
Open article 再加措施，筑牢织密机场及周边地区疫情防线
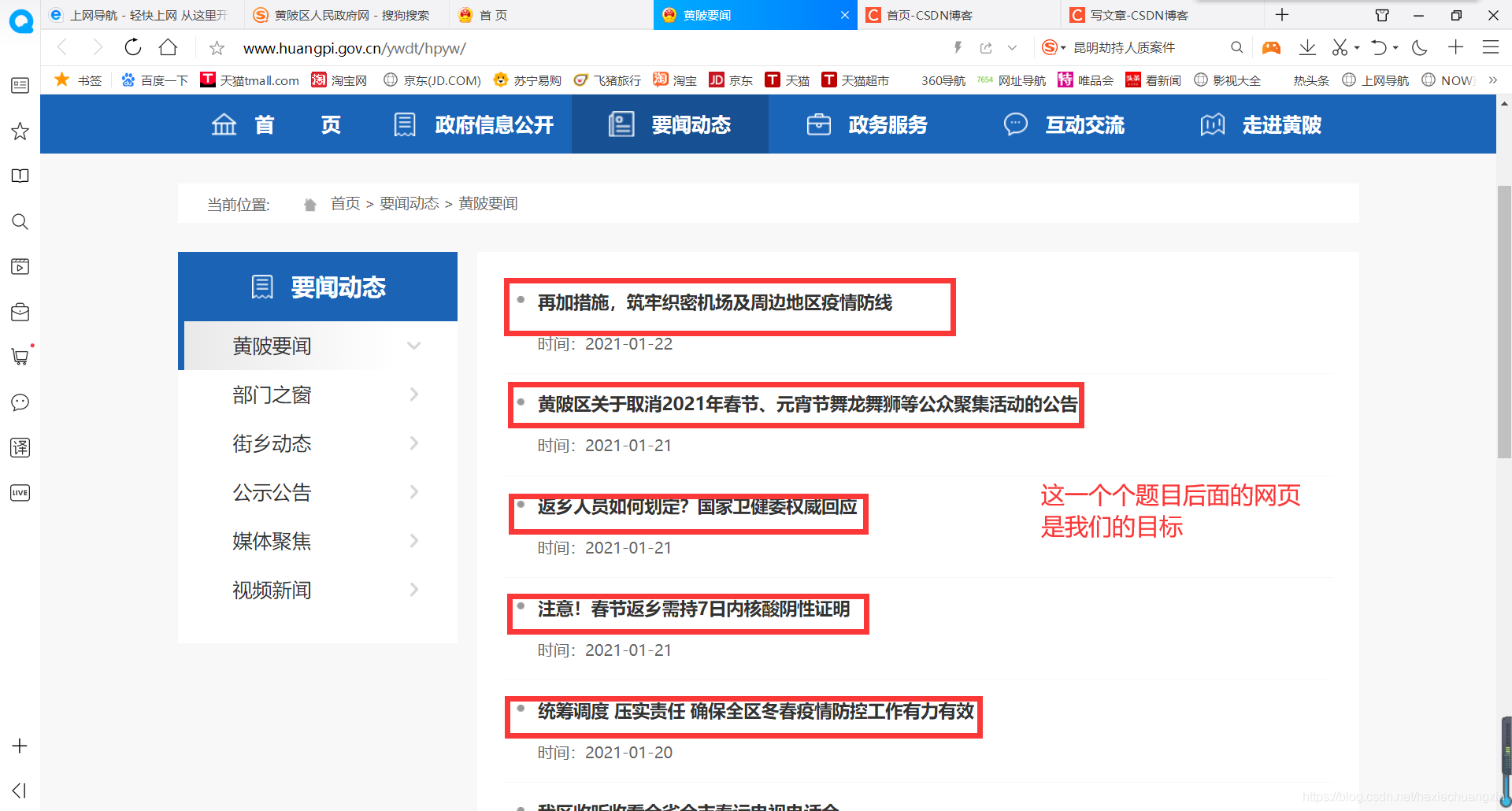point(714,303)
